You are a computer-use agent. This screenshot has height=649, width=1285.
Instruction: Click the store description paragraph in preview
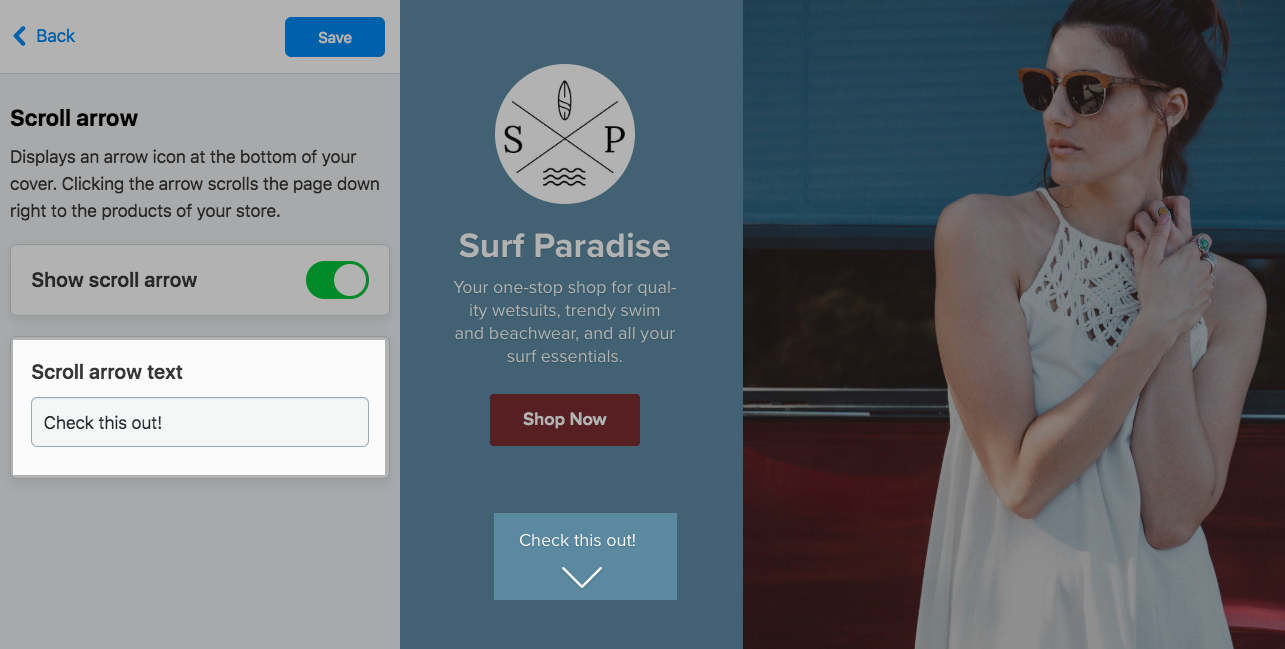565,321
